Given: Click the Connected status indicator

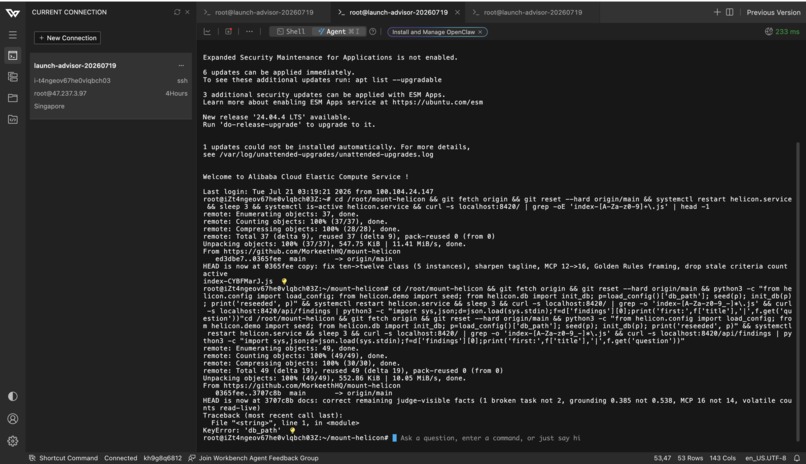Looking at the screenshot, I should 120,458.
